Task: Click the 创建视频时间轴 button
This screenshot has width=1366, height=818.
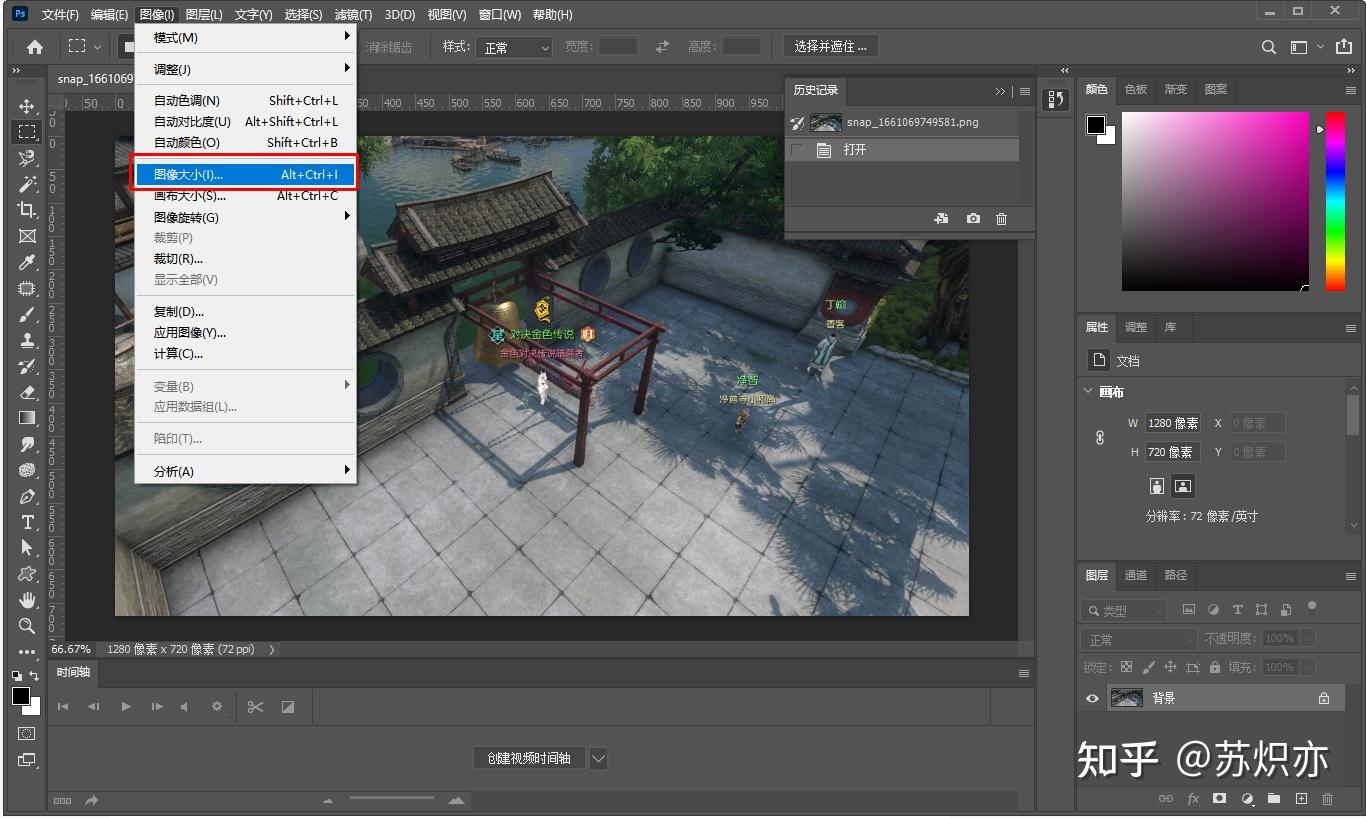Action: (x=529, y=758)
